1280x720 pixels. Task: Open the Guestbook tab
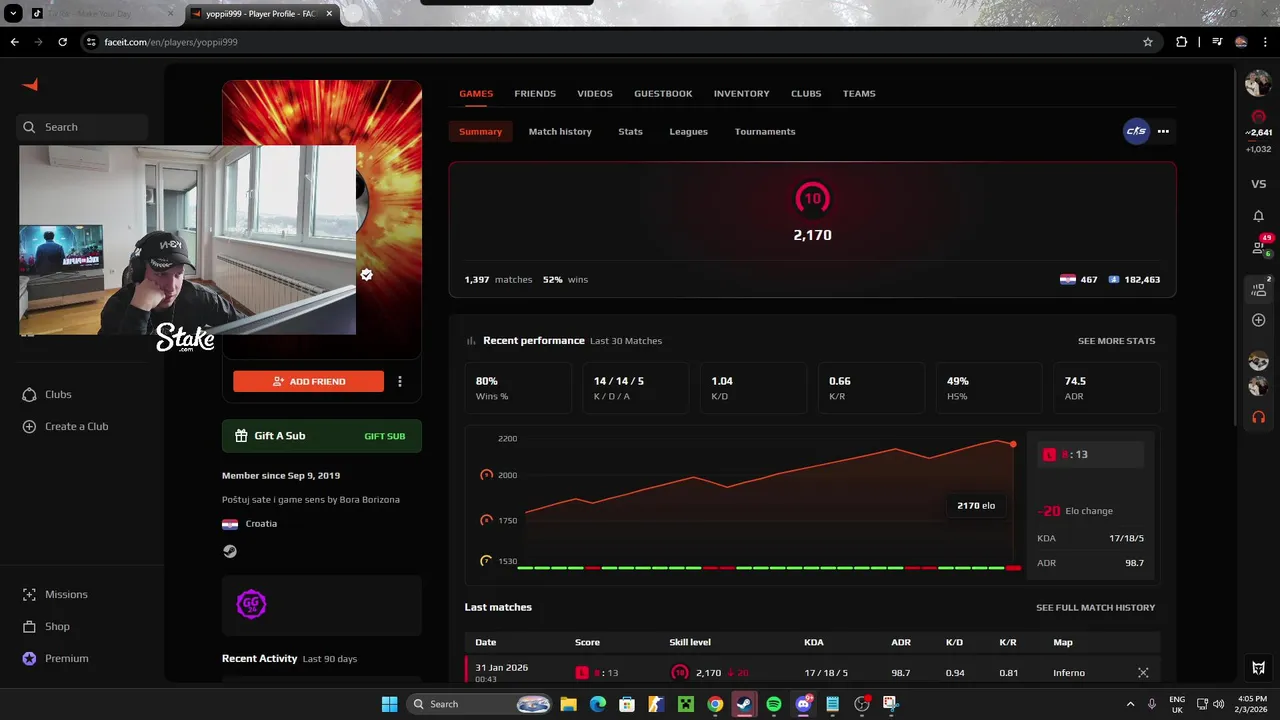(663, 93)
